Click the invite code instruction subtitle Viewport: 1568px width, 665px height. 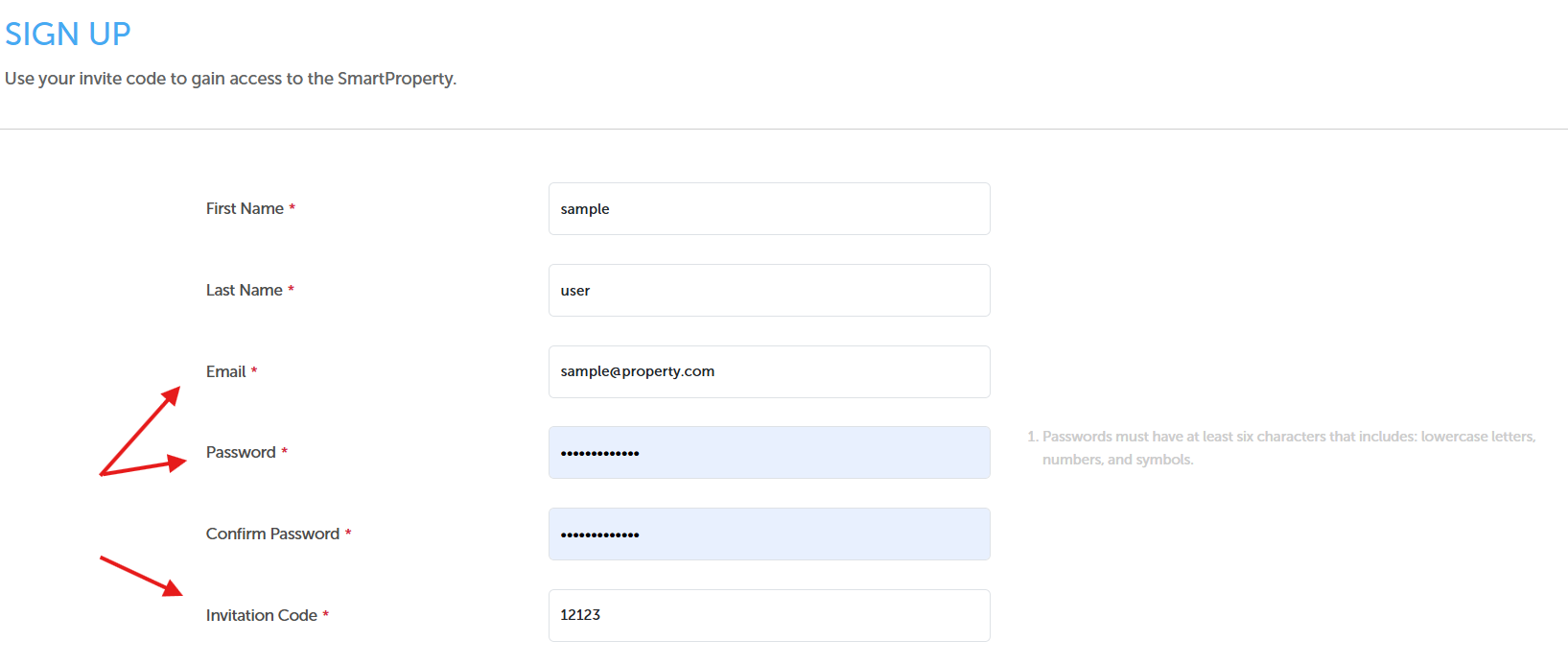(x=230, y=79)
